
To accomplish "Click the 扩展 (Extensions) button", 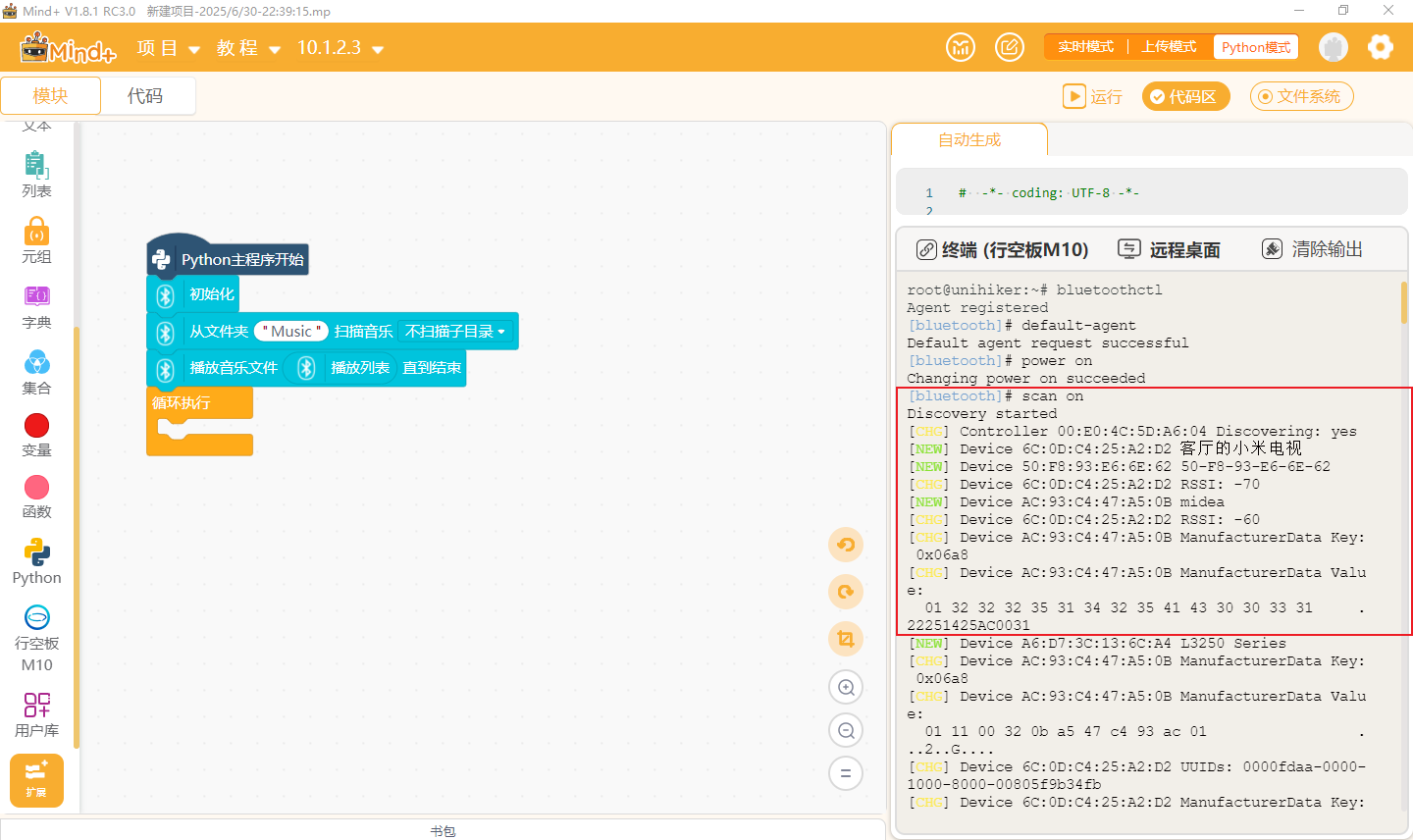I will pyautogui.click(x=36, y=780).
